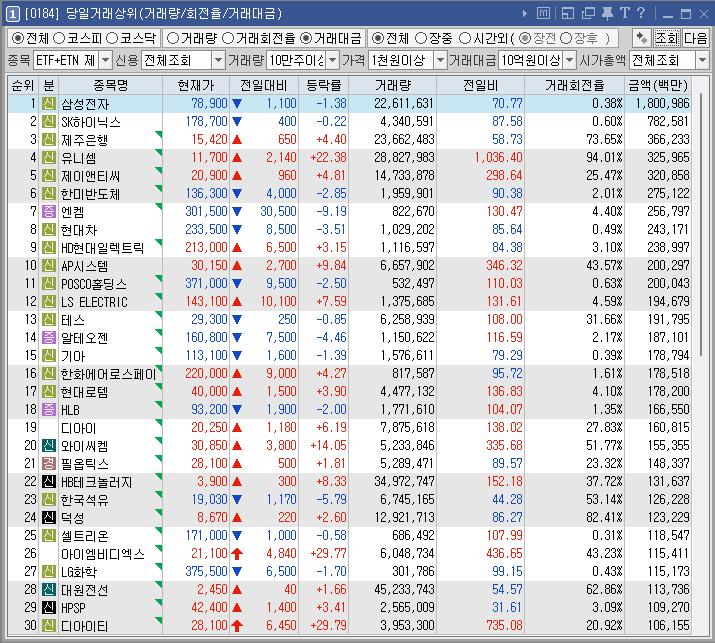Select the 전체 session radio beside 장중
715x643 pixels.
378,38
